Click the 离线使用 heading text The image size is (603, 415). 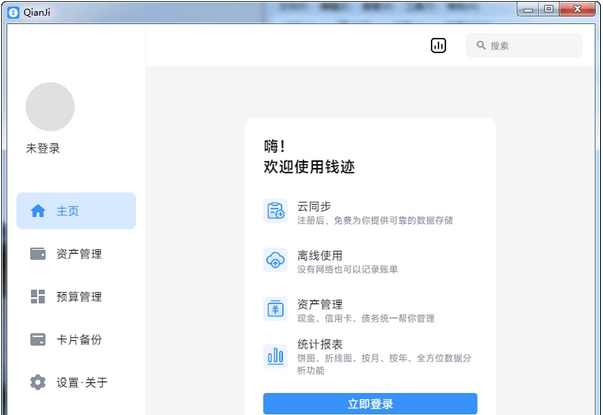tap(320, 255)
